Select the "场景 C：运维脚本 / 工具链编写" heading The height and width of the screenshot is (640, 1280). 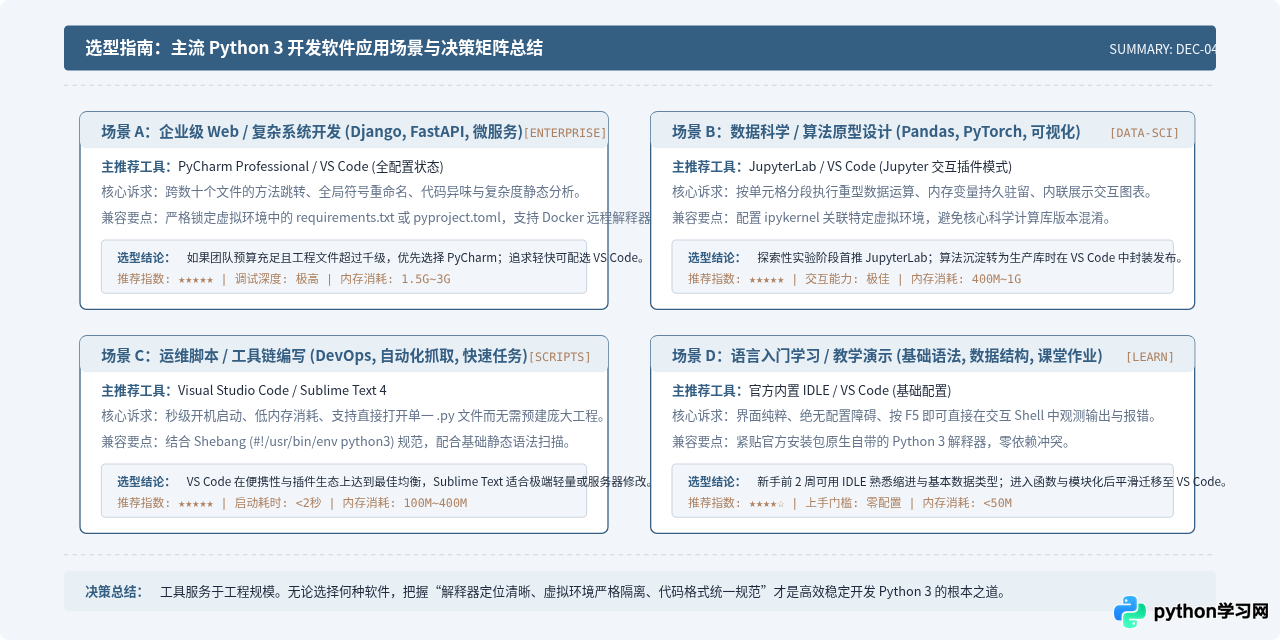314,356
